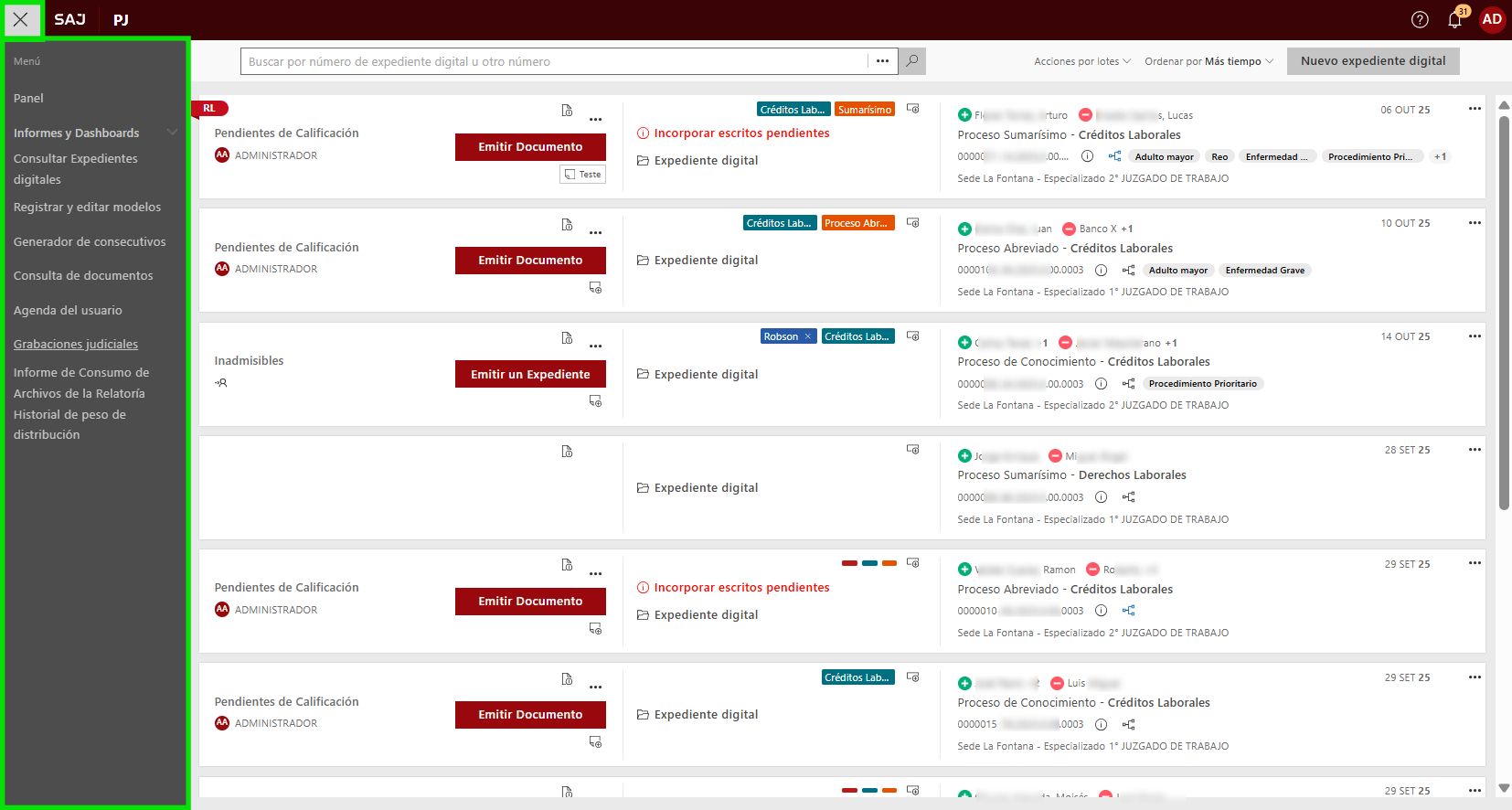Open notifications bell with 31 badge
Image resolution: width=1512 pixels, height=810 pixels.
point(1454,19)
